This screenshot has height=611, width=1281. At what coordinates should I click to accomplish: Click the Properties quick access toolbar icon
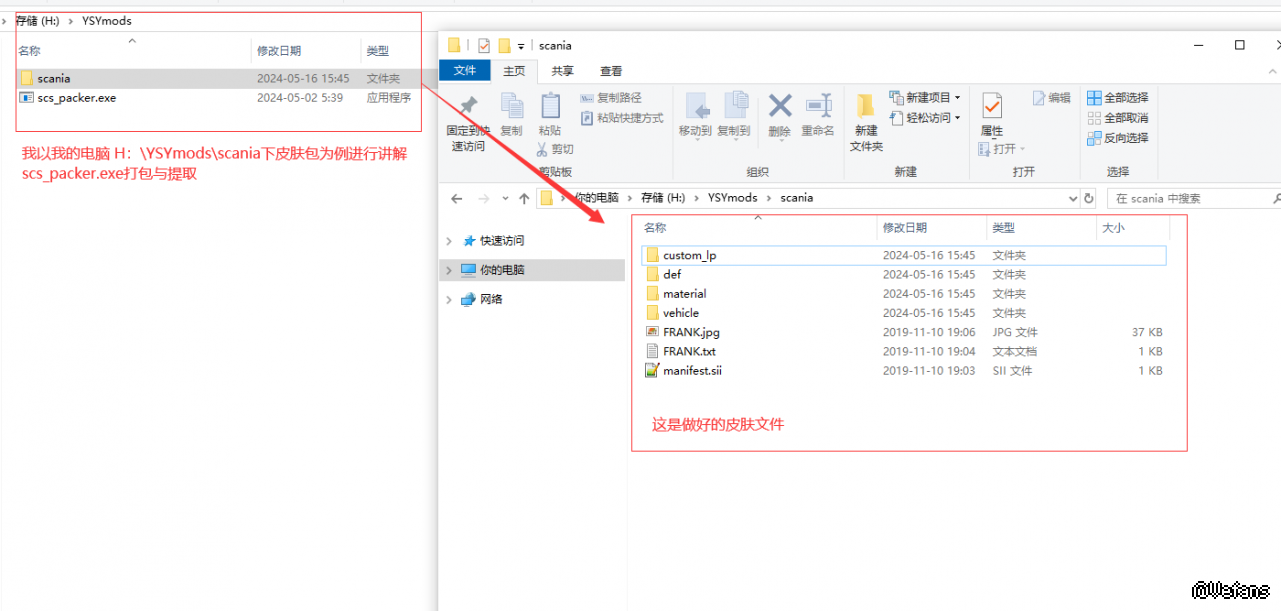pyautogui.click(x=484, y=45)
